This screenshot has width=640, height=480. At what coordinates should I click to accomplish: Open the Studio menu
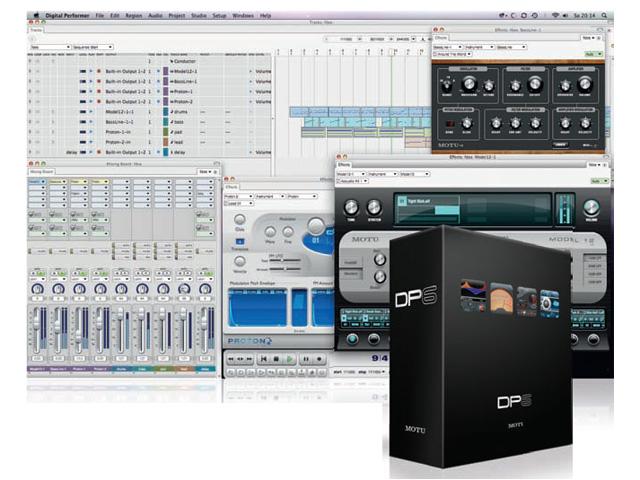pyautogui.click(x=199, y=16)
